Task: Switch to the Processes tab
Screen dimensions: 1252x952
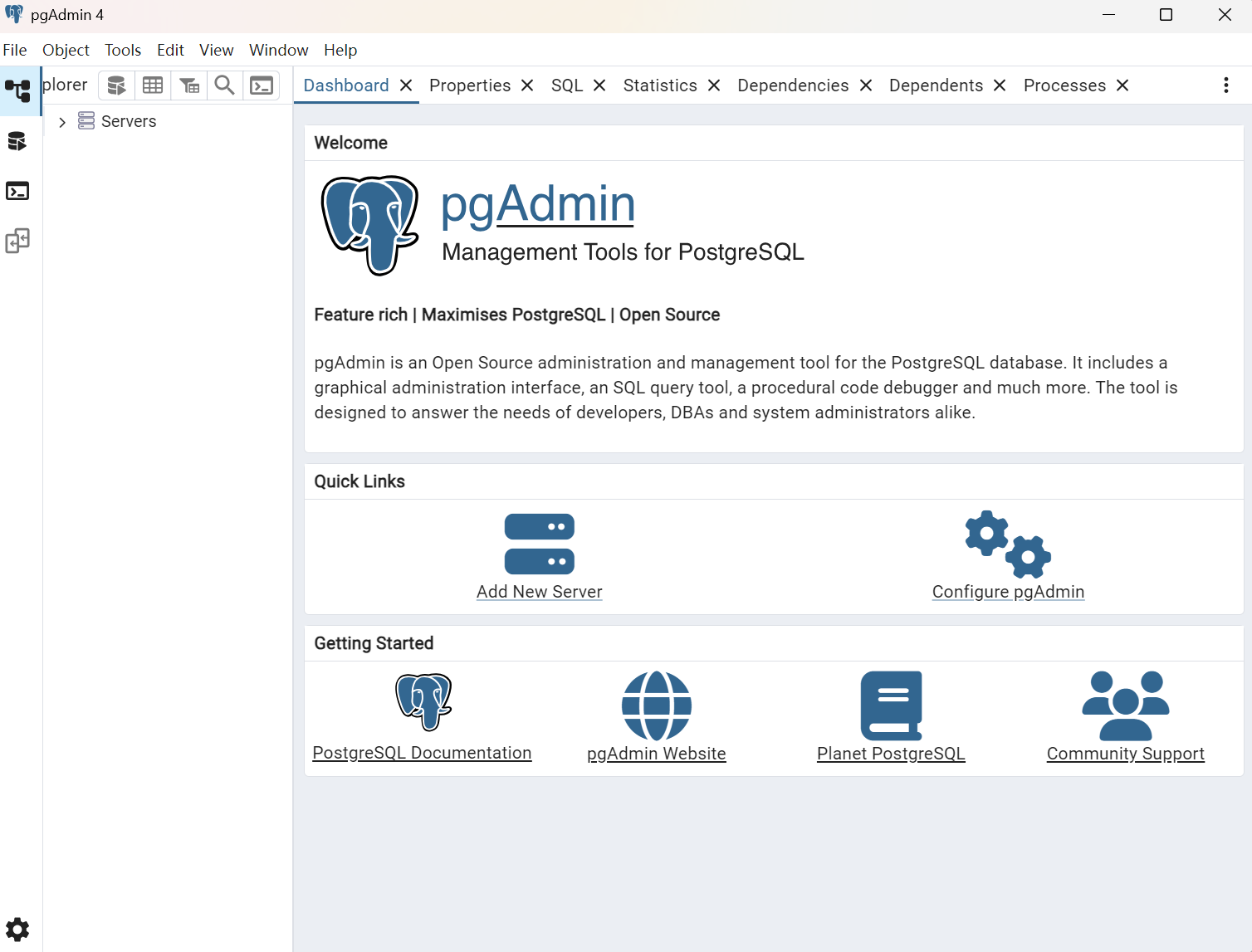Action: [1064, 85]
